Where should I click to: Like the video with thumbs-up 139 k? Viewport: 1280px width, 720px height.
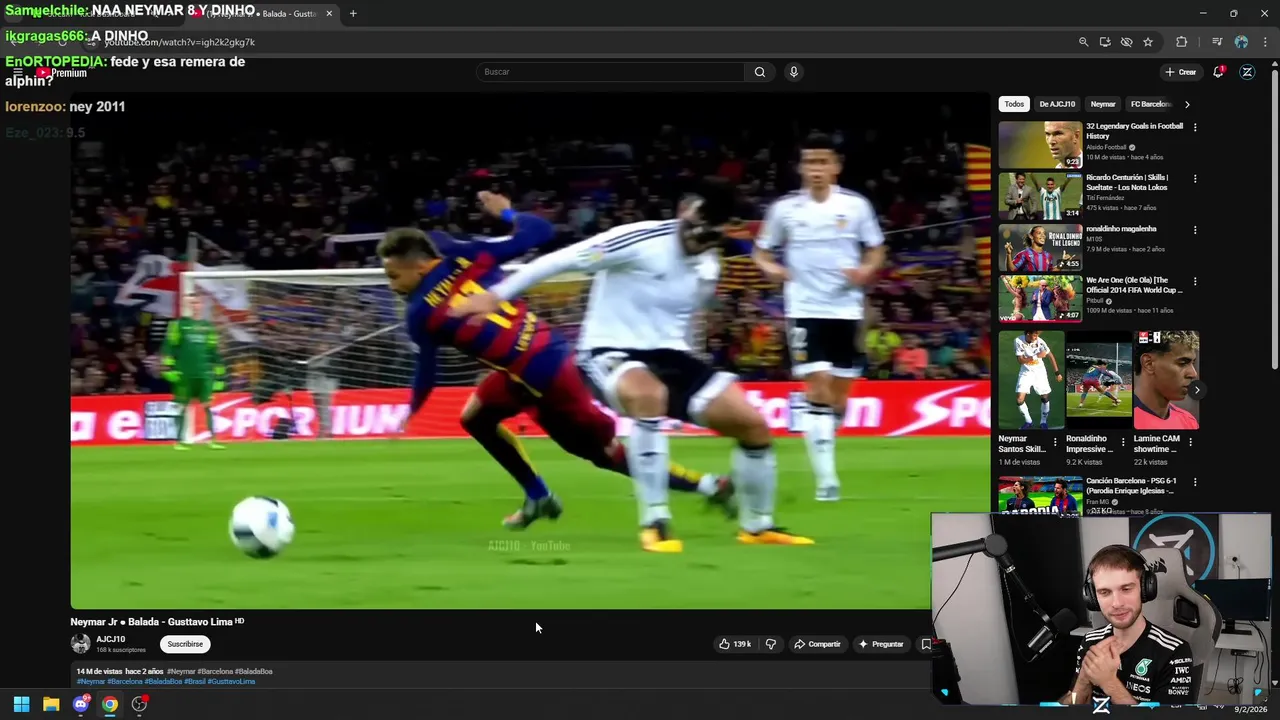(735, 644)
